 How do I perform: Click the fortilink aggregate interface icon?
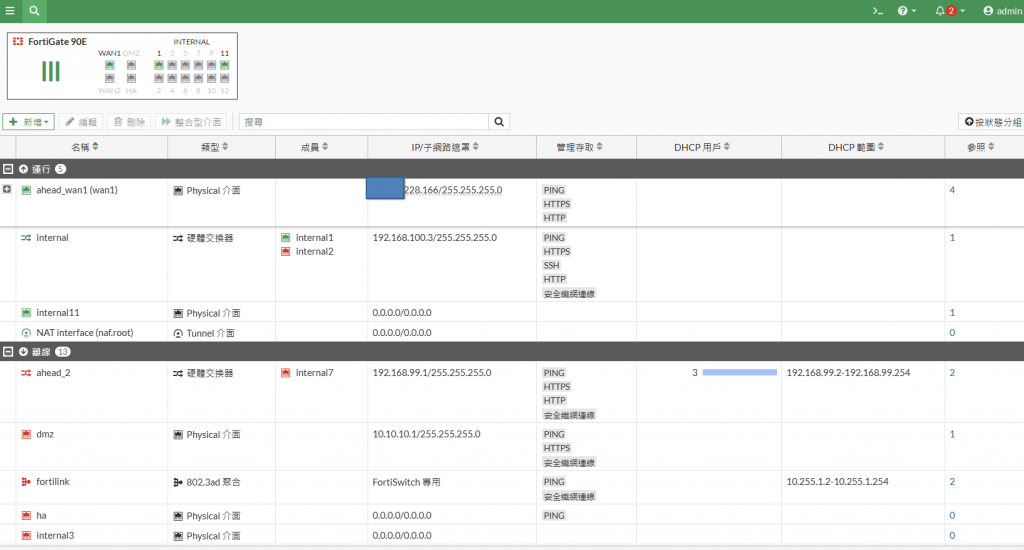26,481
